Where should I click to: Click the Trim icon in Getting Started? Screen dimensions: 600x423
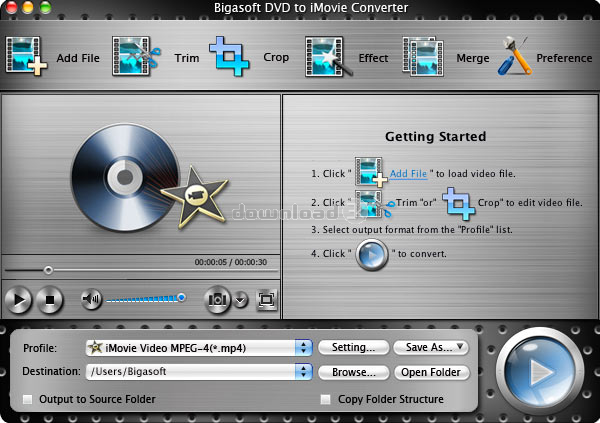coord(373,203)
